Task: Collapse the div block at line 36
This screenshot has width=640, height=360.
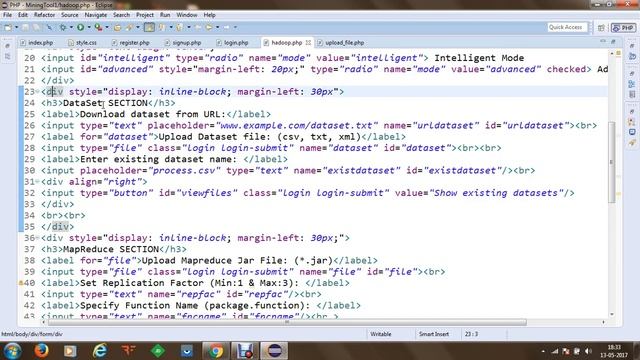Action: (37, 238)
